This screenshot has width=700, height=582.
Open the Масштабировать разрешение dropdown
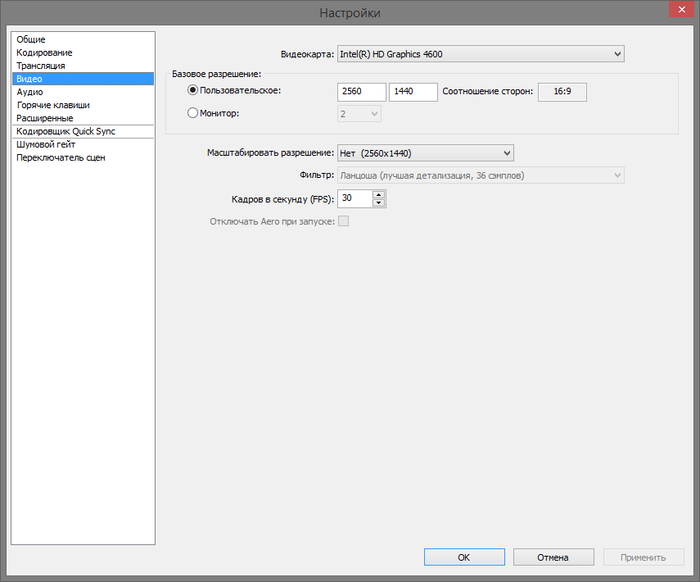coord(425,153)
